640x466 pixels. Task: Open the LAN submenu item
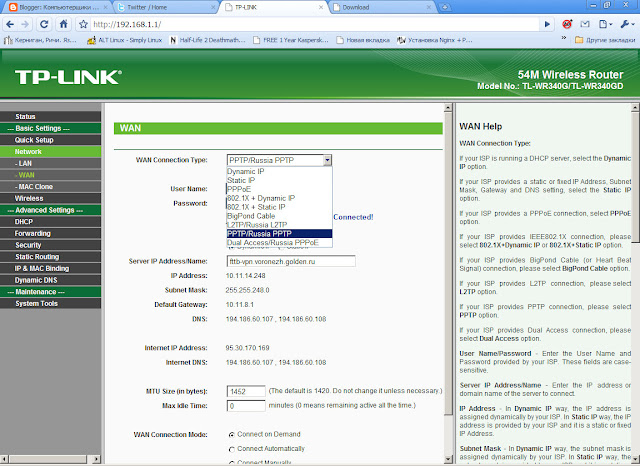[51, 163]
